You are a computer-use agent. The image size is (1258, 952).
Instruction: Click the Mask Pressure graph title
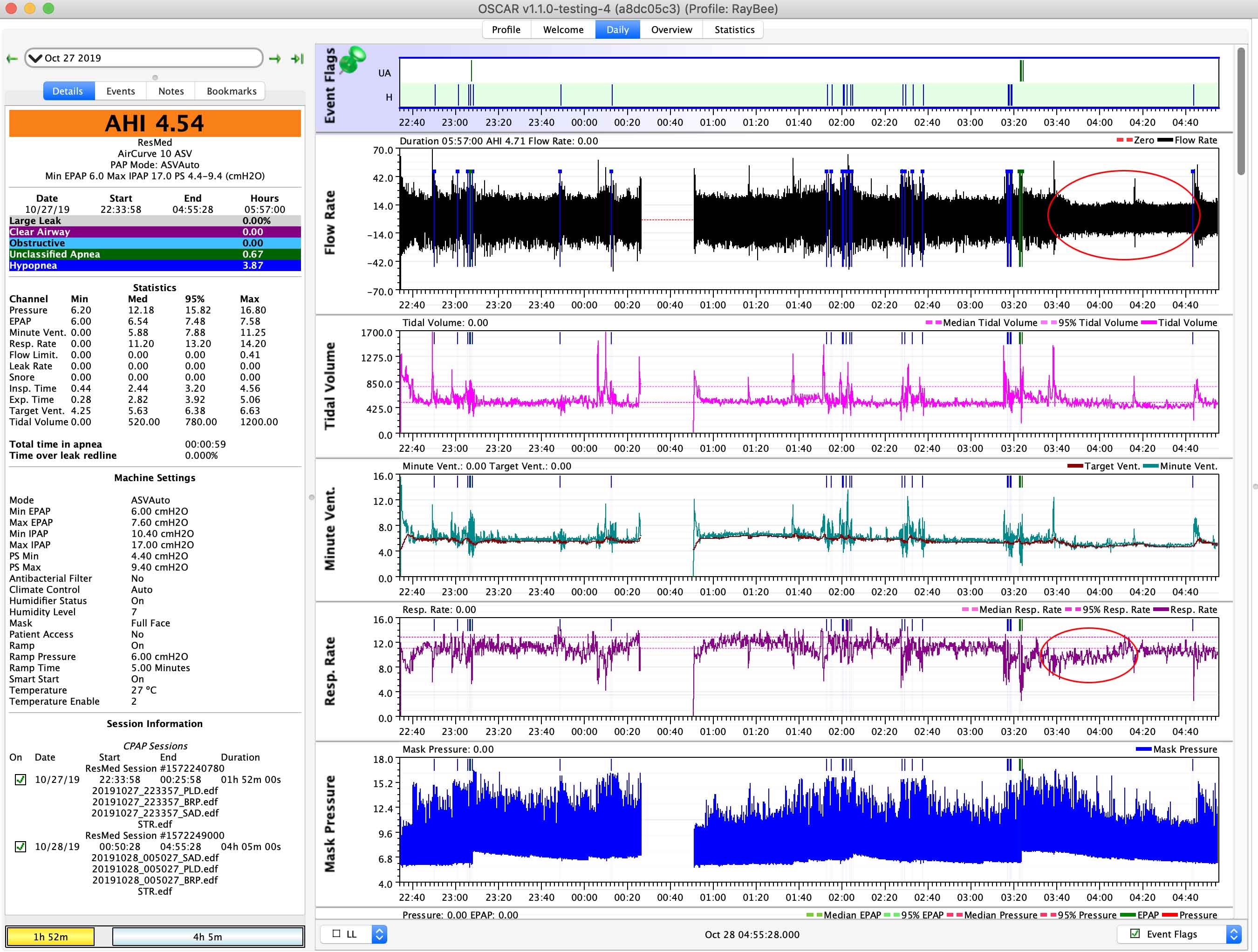point(330,823)
